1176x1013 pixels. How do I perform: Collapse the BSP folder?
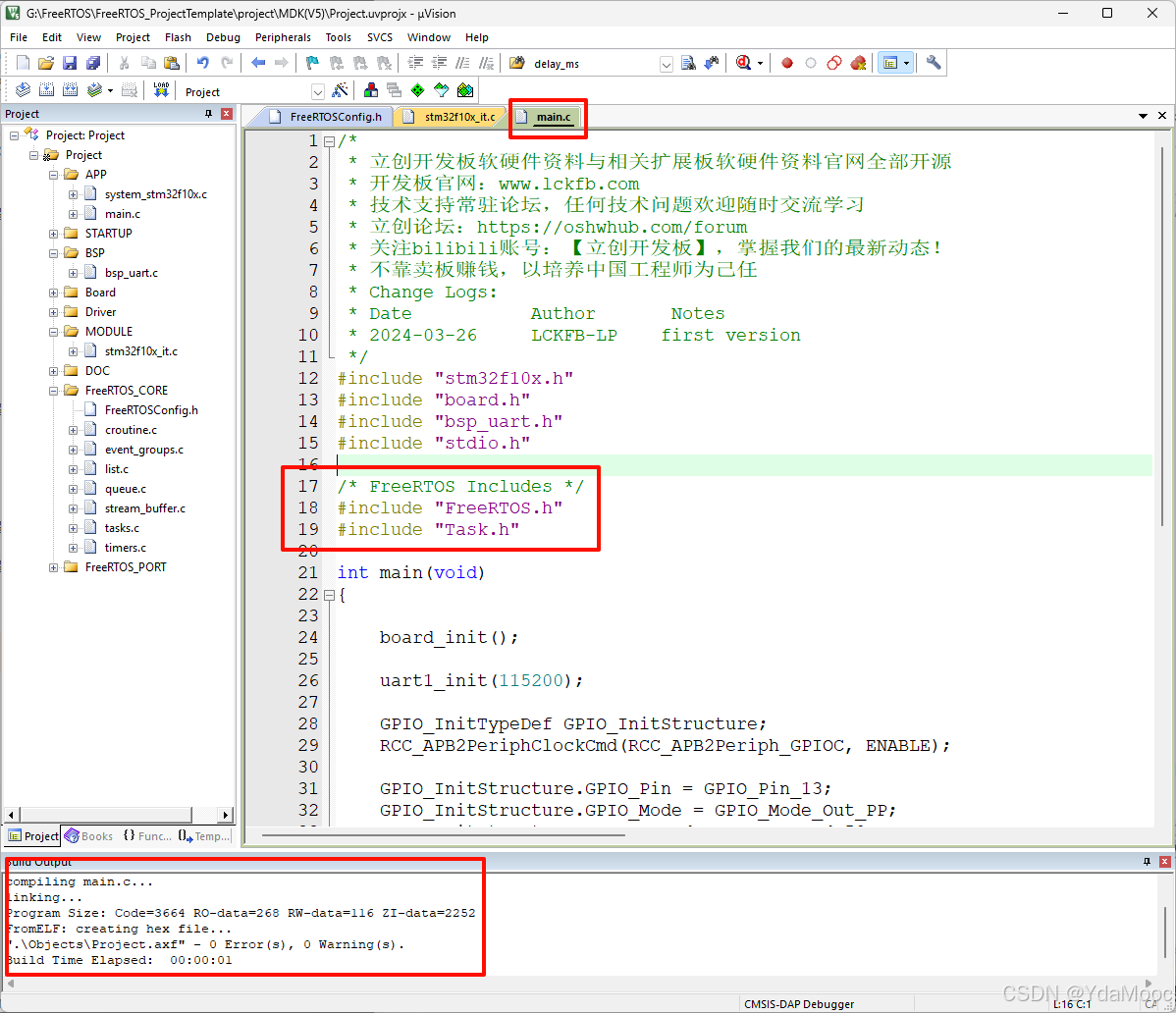53,253
